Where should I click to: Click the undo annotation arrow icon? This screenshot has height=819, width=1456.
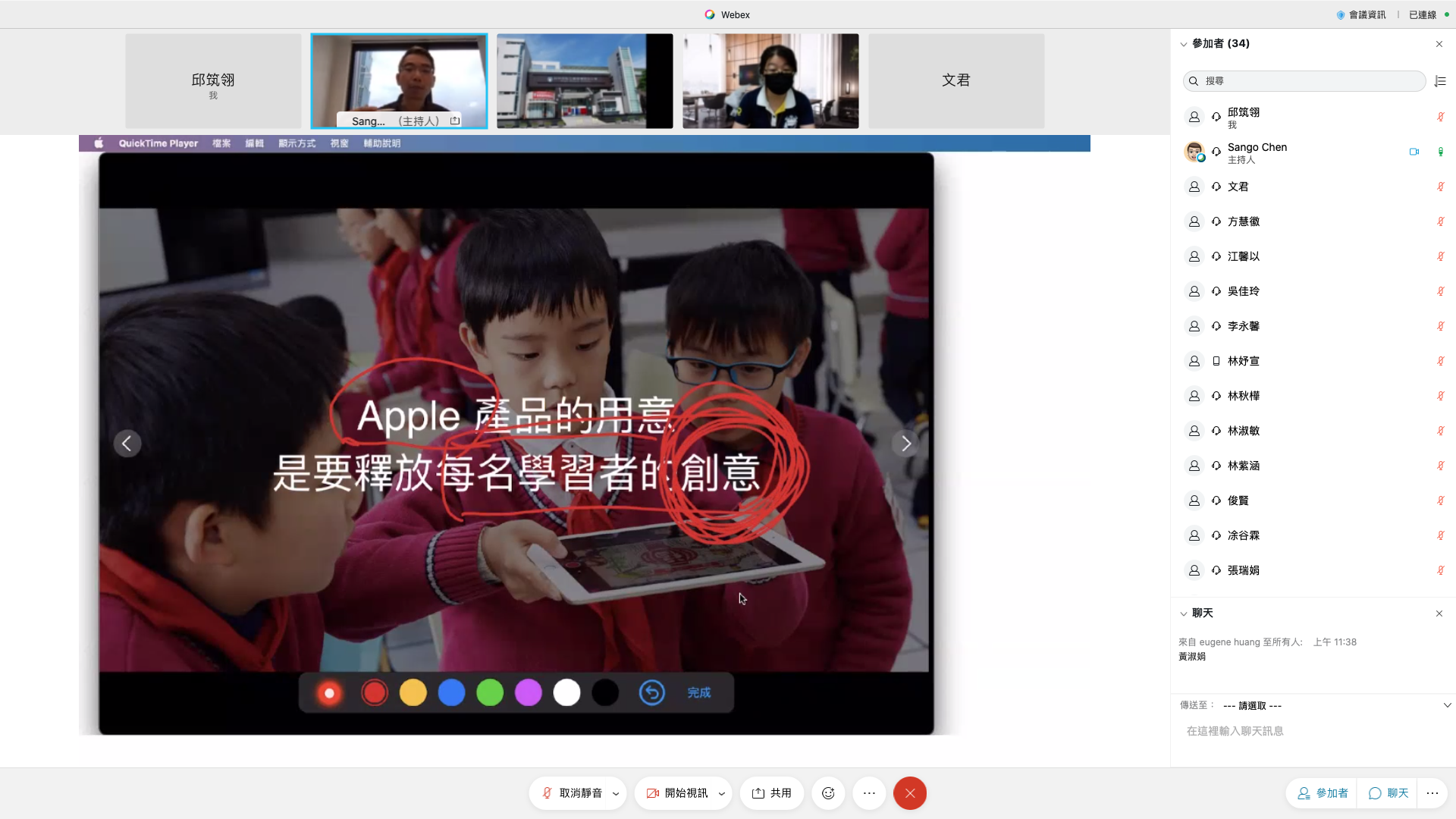point(651,692)
